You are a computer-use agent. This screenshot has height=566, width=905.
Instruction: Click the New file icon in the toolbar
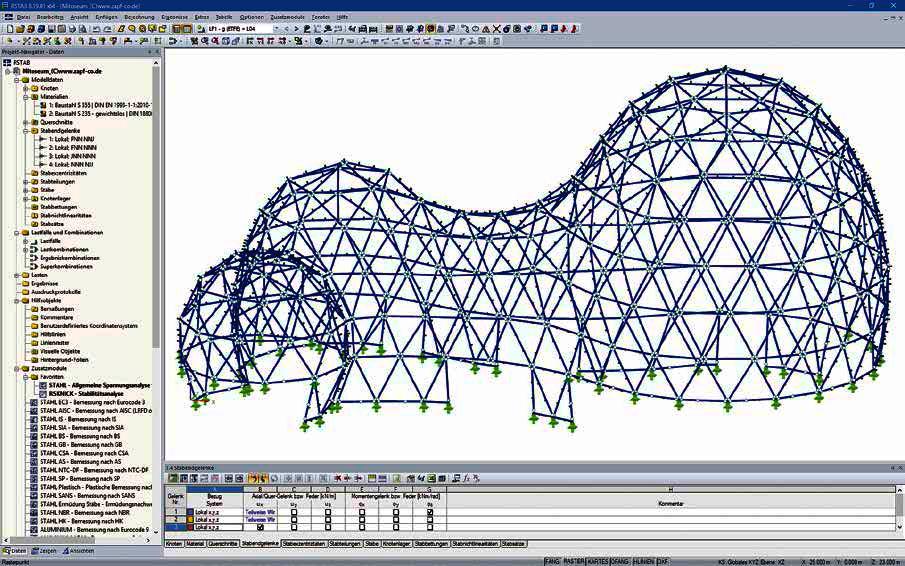(10, 28)
